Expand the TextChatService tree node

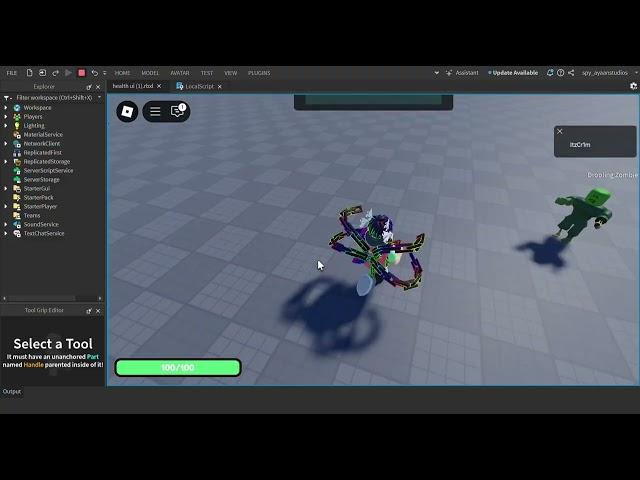tap(6, 233)
